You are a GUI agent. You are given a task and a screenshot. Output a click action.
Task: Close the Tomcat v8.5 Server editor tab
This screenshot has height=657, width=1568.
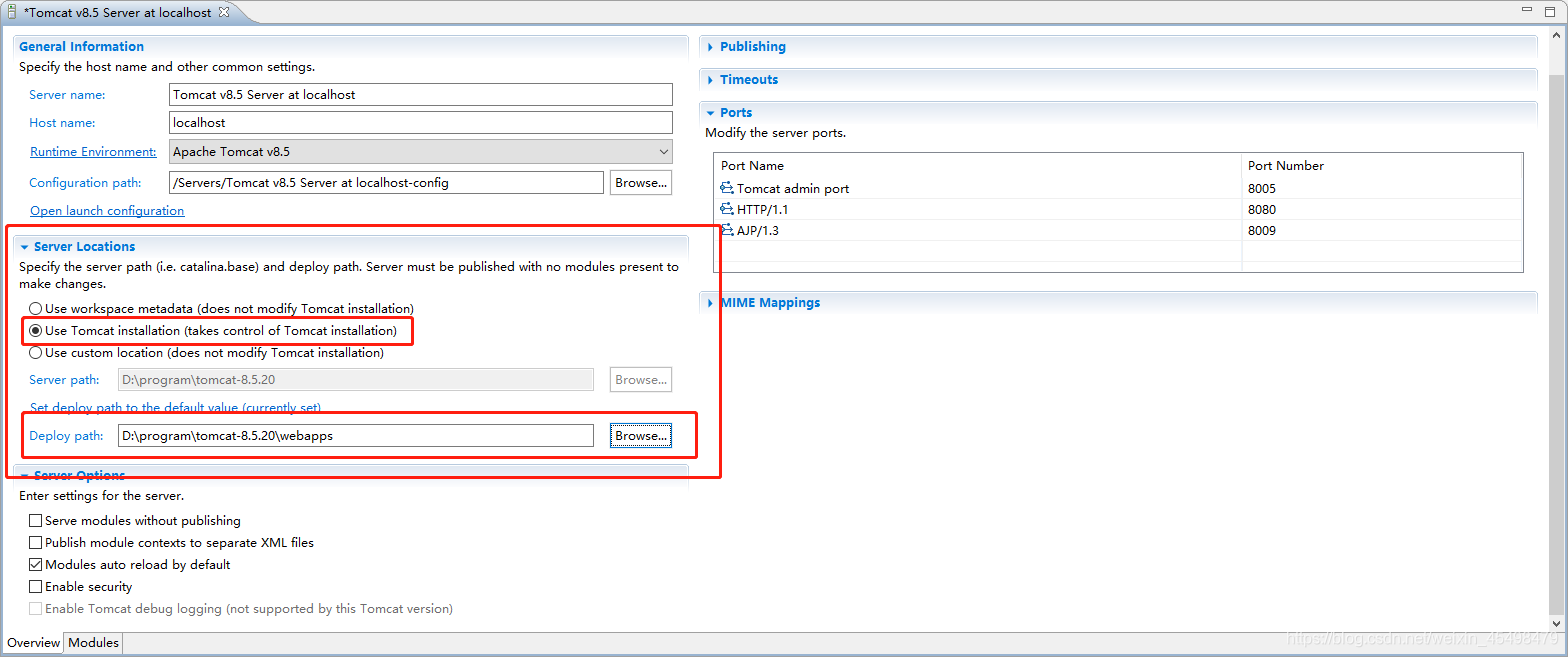(224, 12)
